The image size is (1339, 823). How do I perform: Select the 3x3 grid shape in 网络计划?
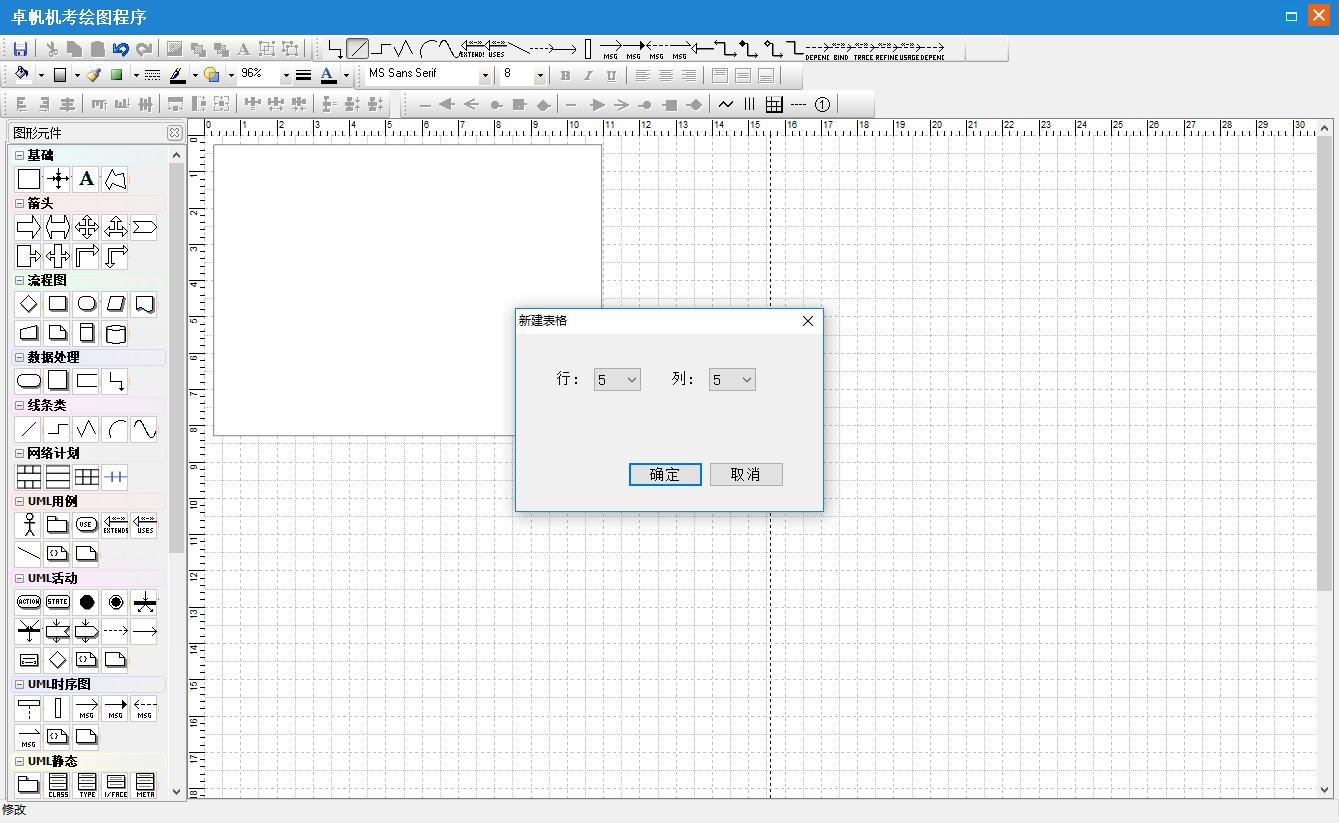coord(87,477)
